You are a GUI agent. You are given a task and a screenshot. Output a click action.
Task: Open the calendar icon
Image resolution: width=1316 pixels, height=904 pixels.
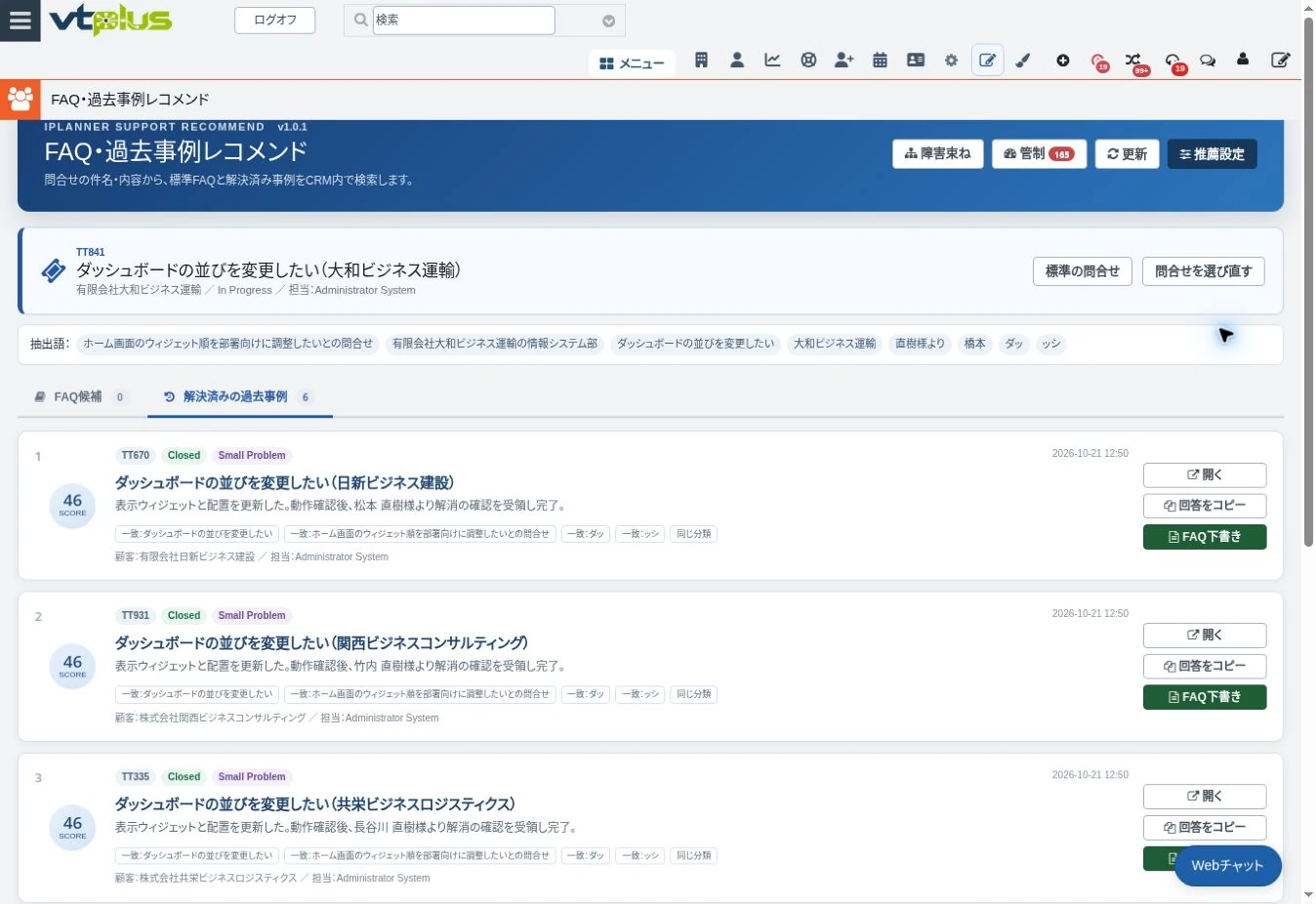880,61
